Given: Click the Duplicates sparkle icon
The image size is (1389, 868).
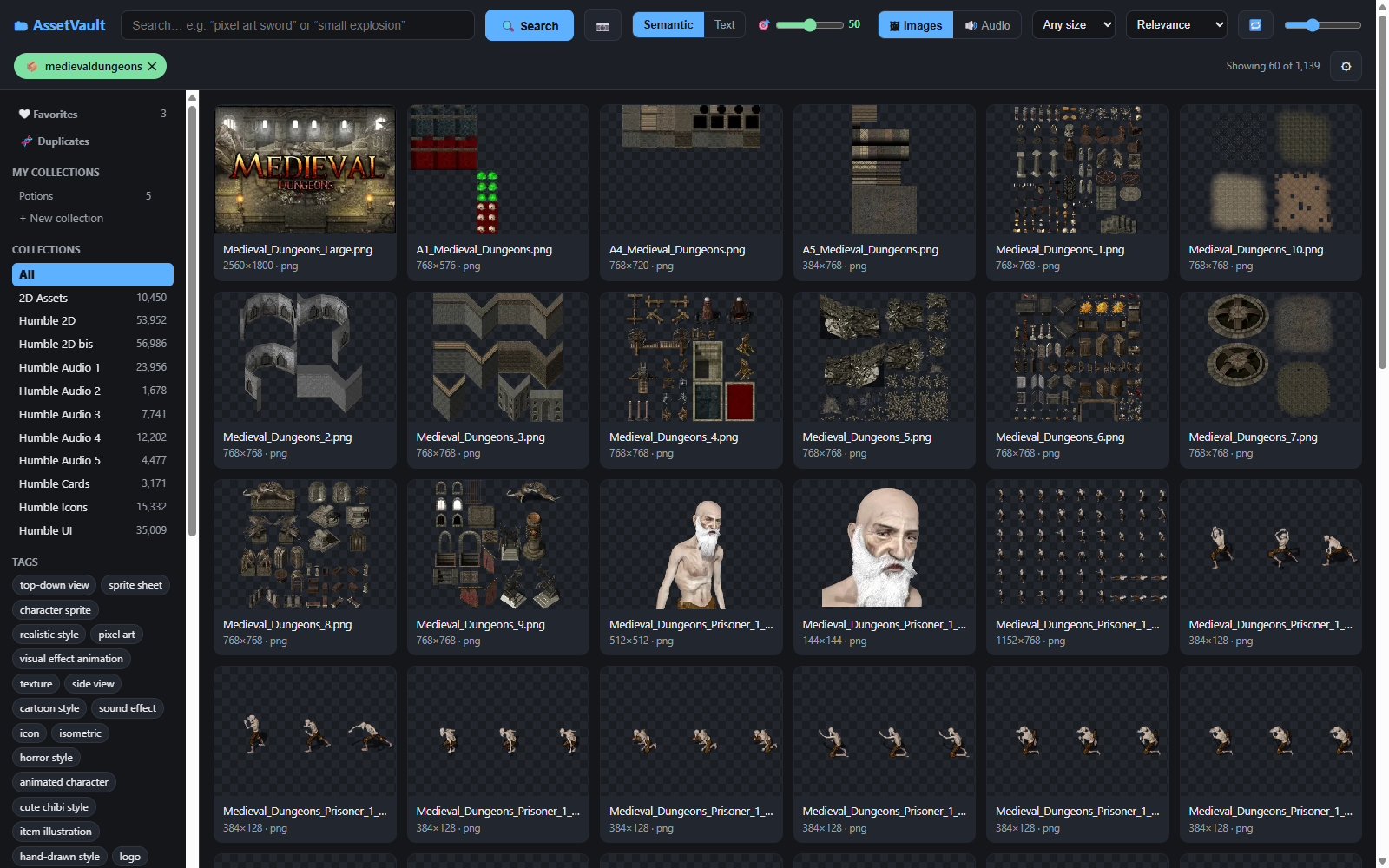Looking at the screenshot, I should point(27,141).
